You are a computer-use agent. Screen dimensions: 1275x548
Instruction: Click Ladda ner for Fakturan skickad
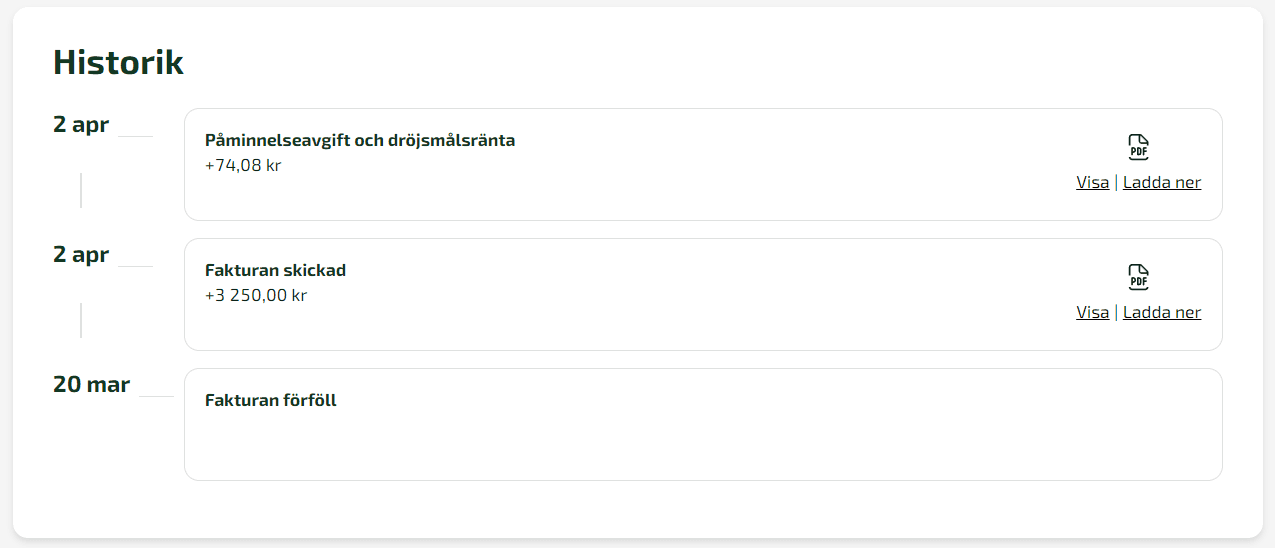tap(1162, 312)
